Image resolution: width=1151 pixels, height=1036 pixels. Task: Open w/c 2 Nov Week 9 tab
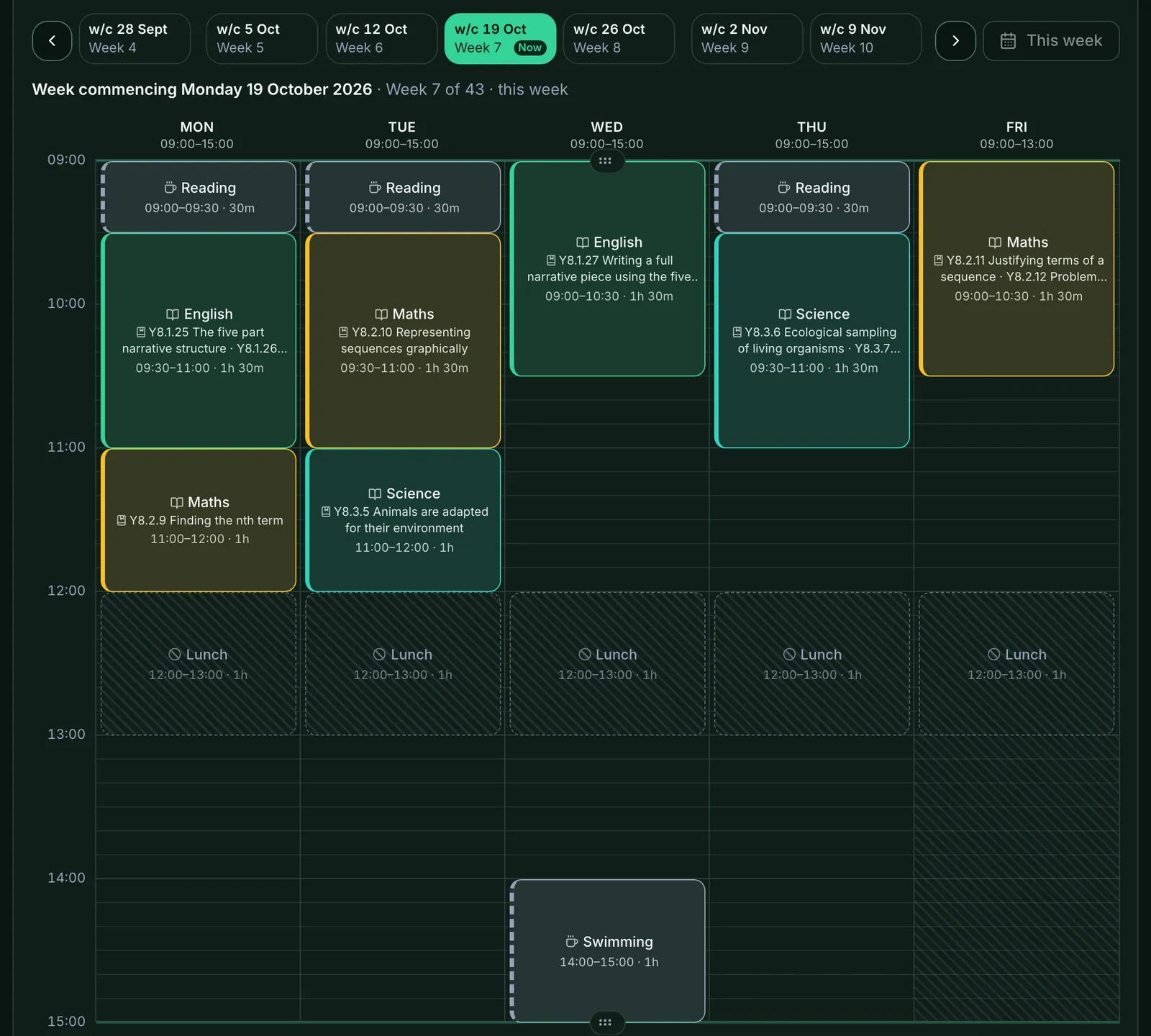pyautogui.click(x=747, y=39)
